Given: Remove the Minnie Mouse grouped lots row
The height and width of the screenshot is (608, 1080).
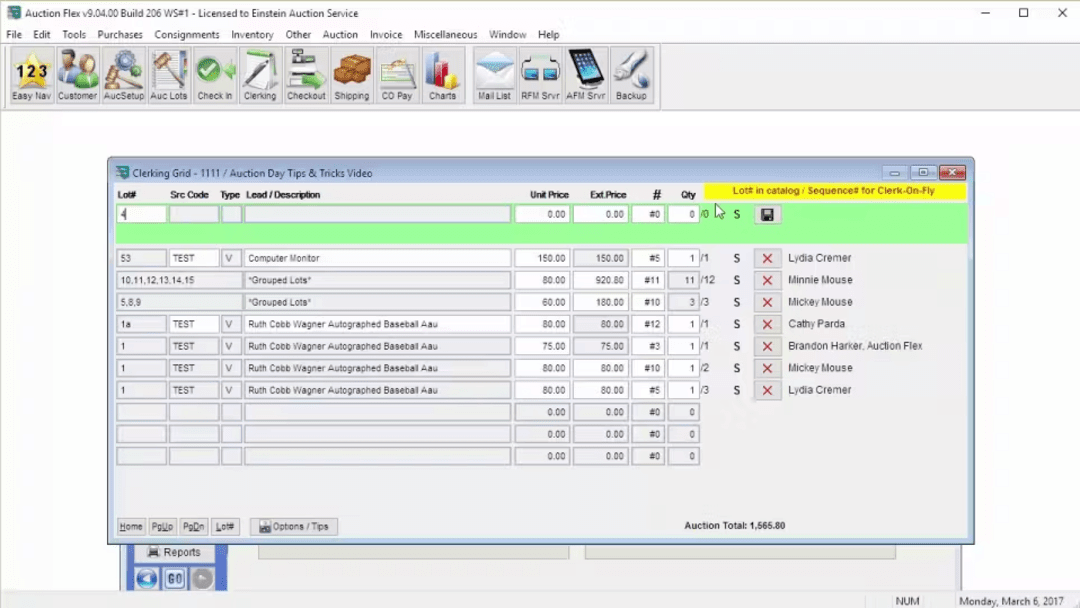Looking at the screenshot, I should (767, 280).
